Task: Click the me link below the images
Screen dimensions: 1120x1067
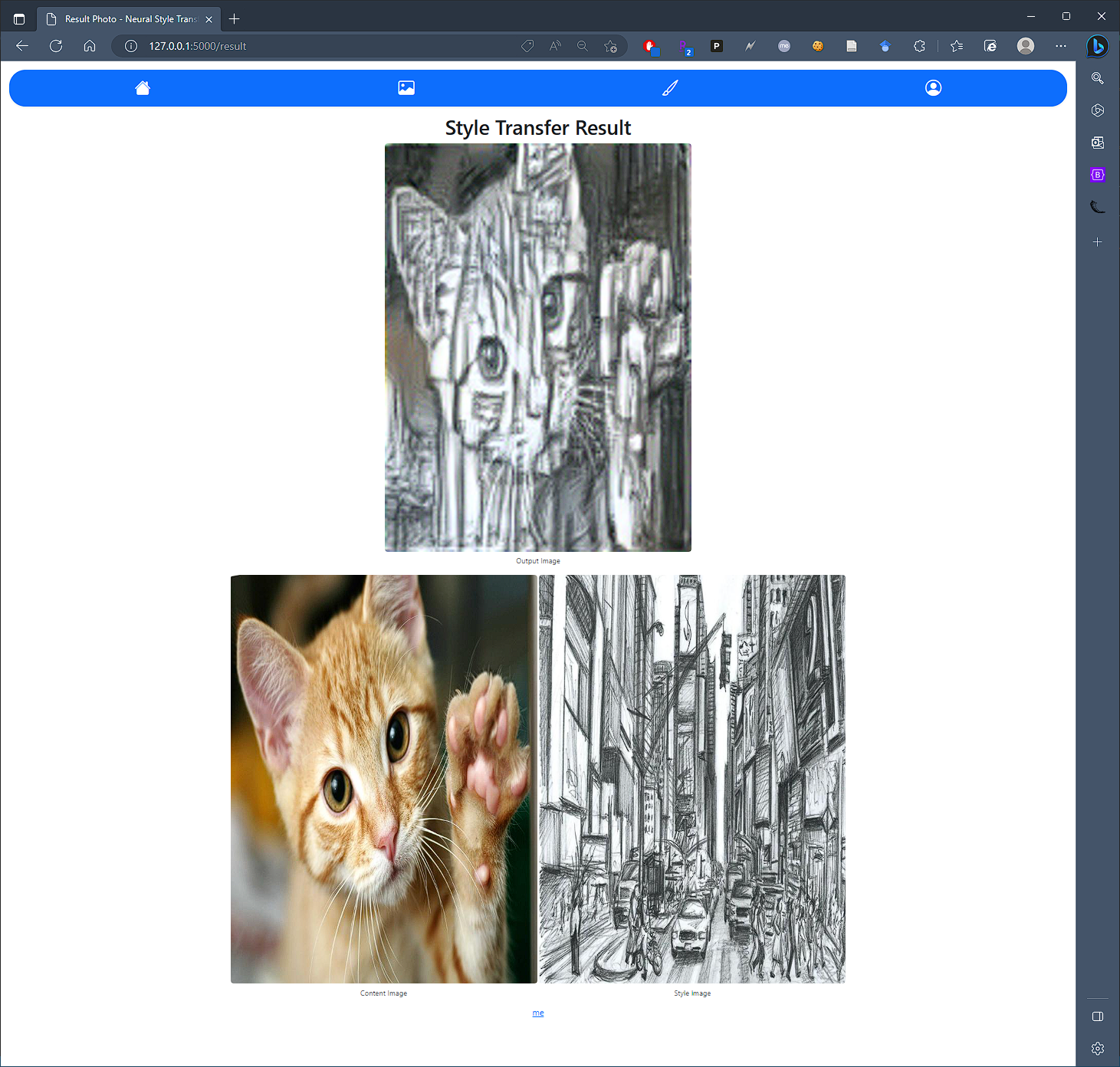Action: tap(538, 1013)
